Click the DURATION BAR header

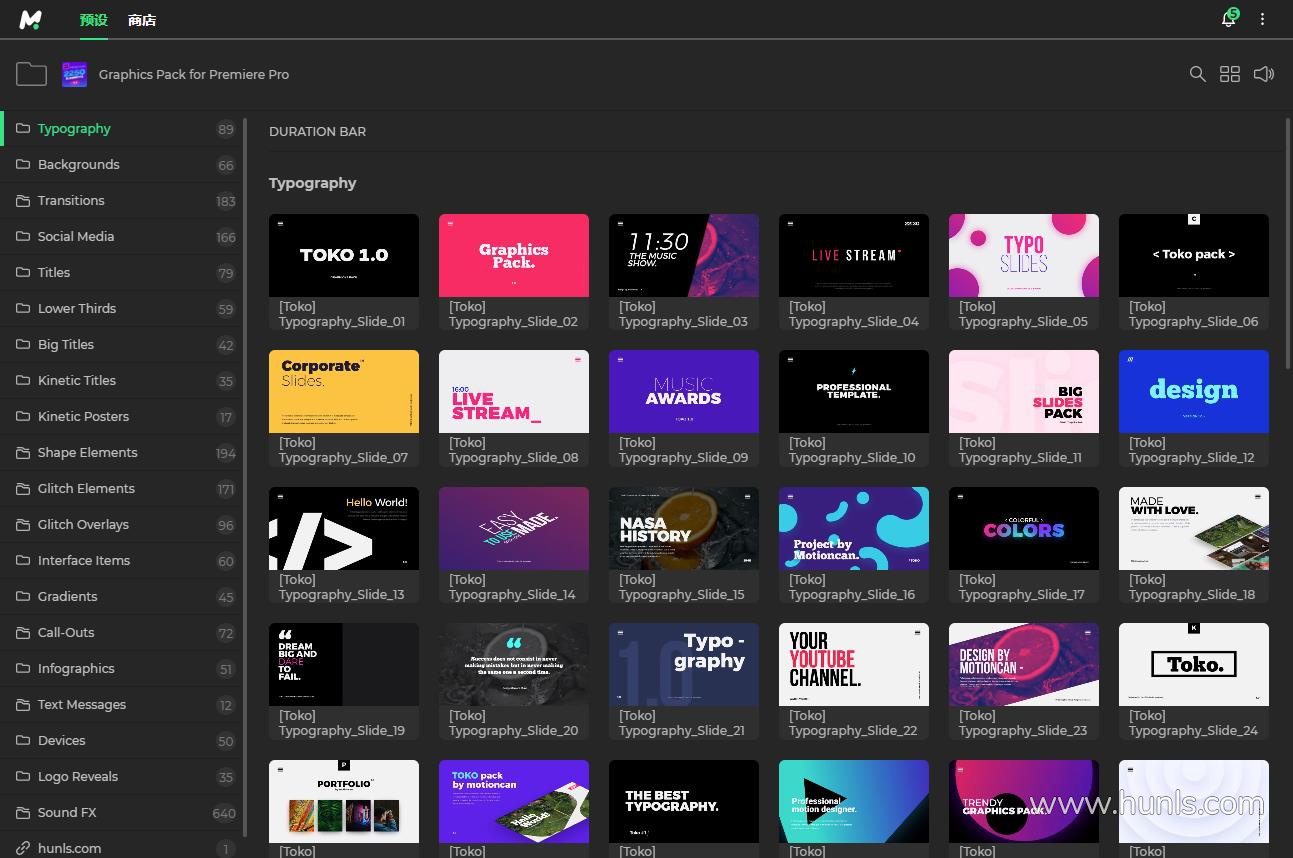point(317,131)
